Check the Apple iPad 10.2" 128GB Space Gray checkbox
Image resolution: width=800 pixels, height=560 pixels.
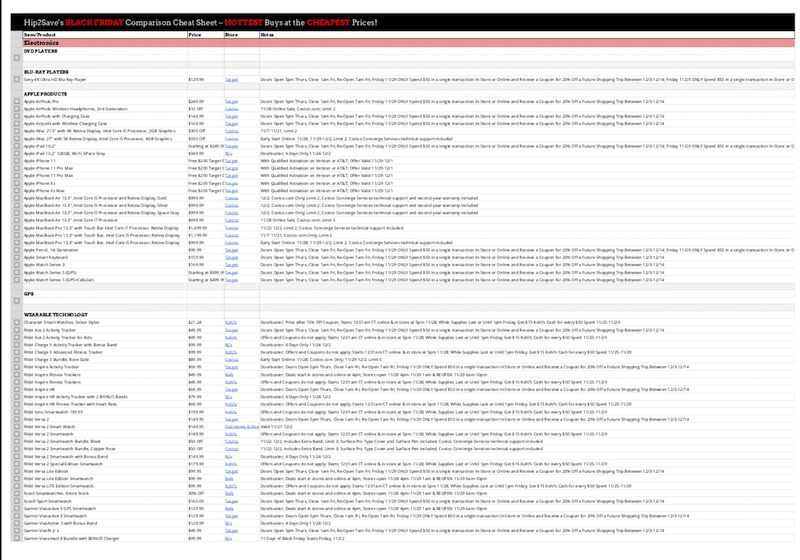click(x=17, y=154)
